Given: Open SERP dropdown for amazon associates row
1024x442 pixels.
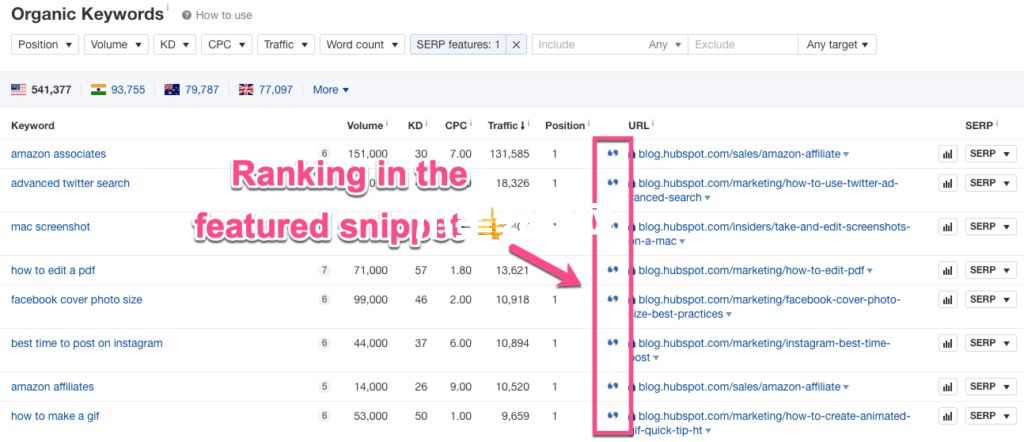Looking at the screenshot, I should [991, 154].
